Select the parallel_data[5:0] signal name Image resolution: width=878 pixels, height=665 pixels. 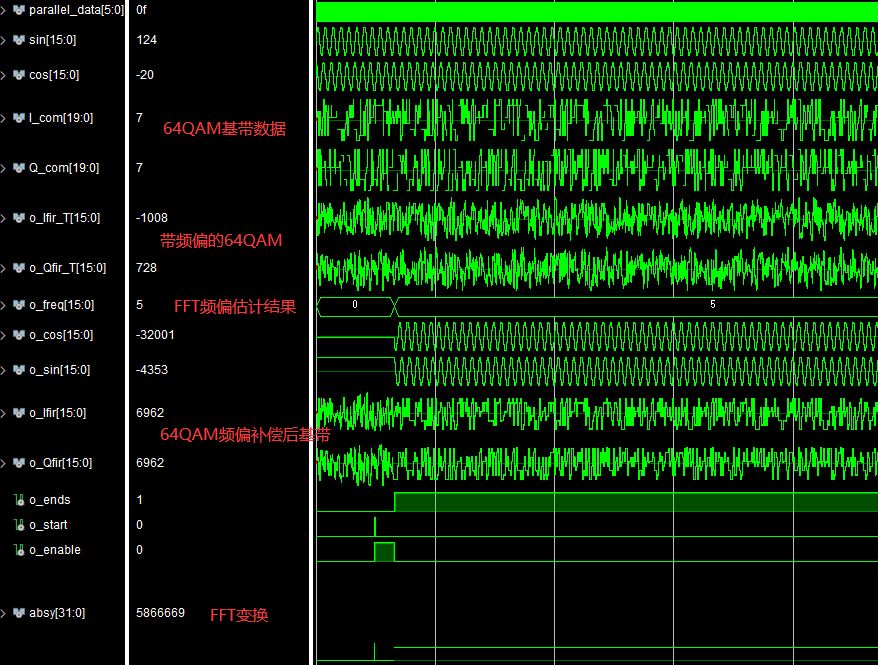76,10
